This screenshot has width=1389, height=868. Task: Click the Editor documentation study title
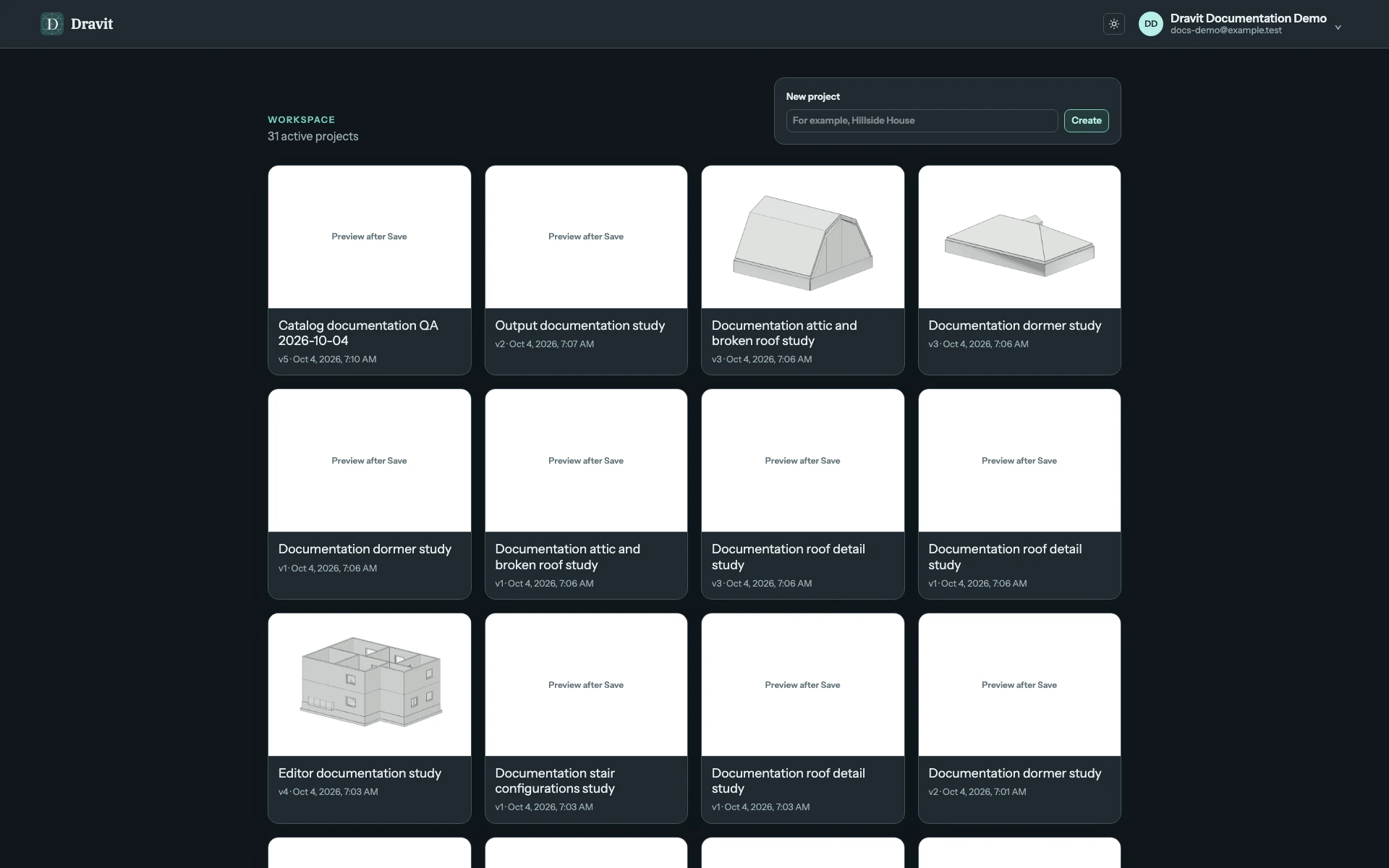click(x=360, y=773)
